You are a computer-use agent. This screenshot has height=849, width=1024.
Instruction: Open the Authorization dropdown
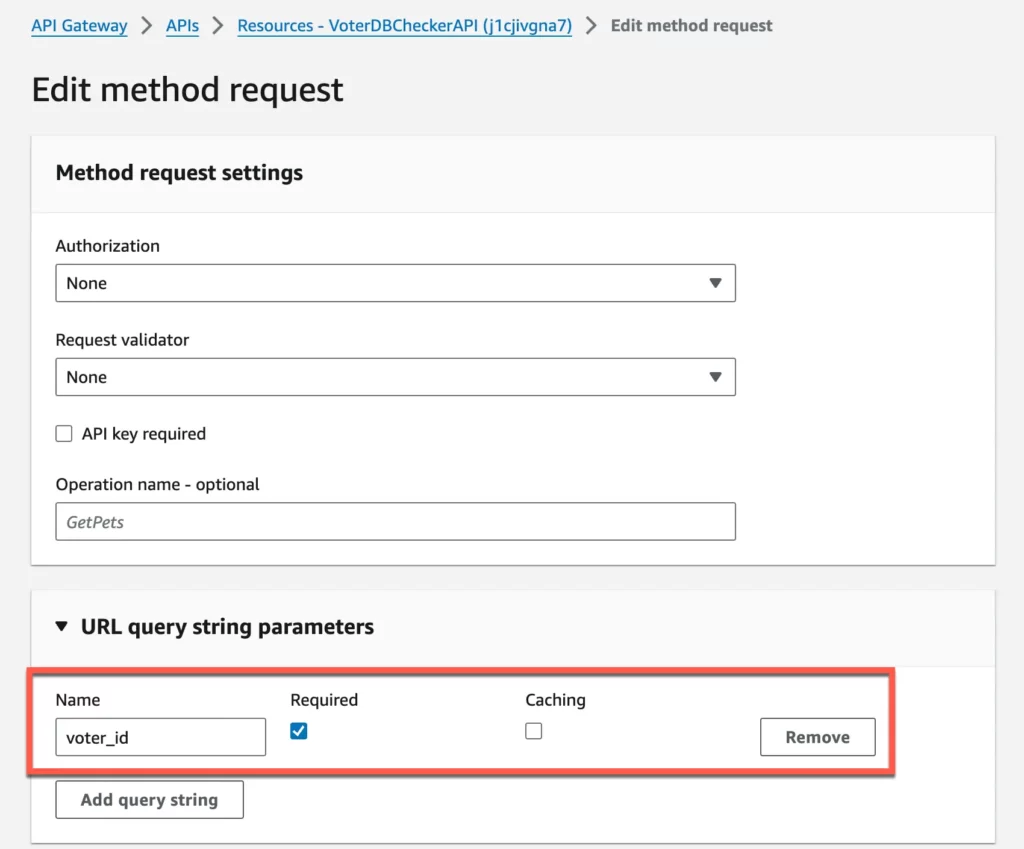[x=395, y=283]
